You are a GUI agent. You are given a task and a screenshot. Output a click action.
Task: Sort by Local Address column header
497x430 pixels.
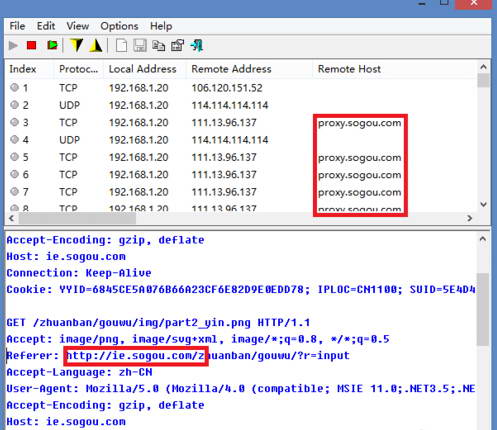[143, 69]
